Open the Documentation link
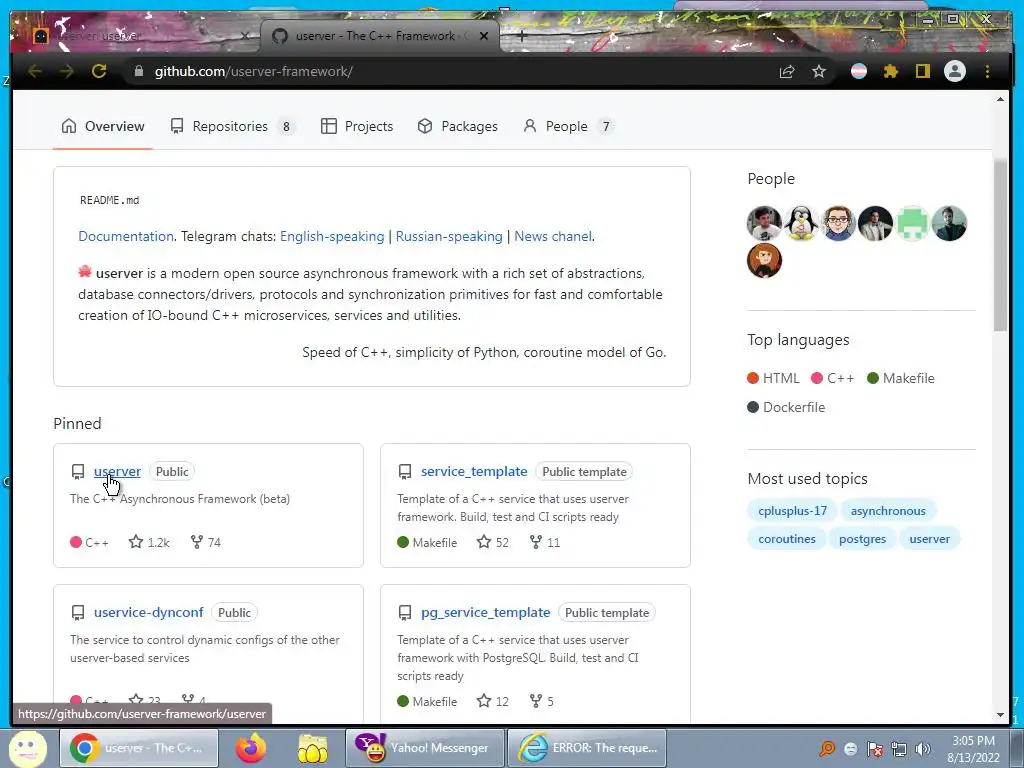The height and width of the screenshot is (768, 1024). (x=126, y=236)
